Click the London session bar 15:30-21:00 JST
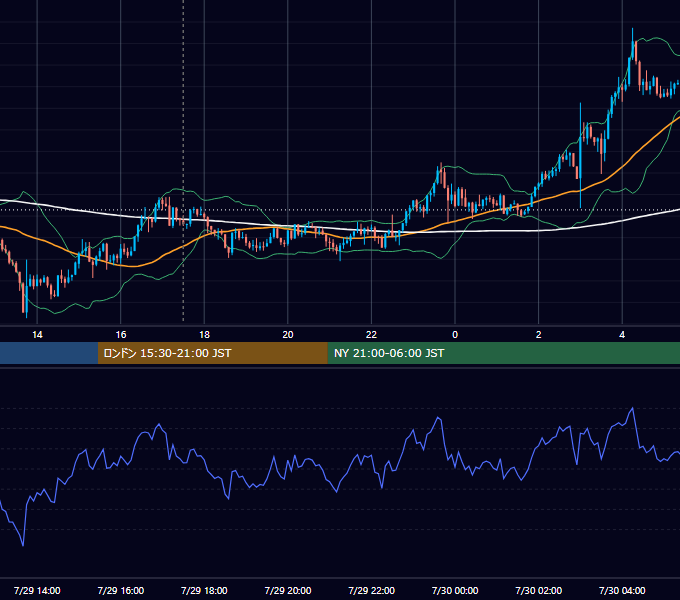680x600 pixels. [212, 353]
